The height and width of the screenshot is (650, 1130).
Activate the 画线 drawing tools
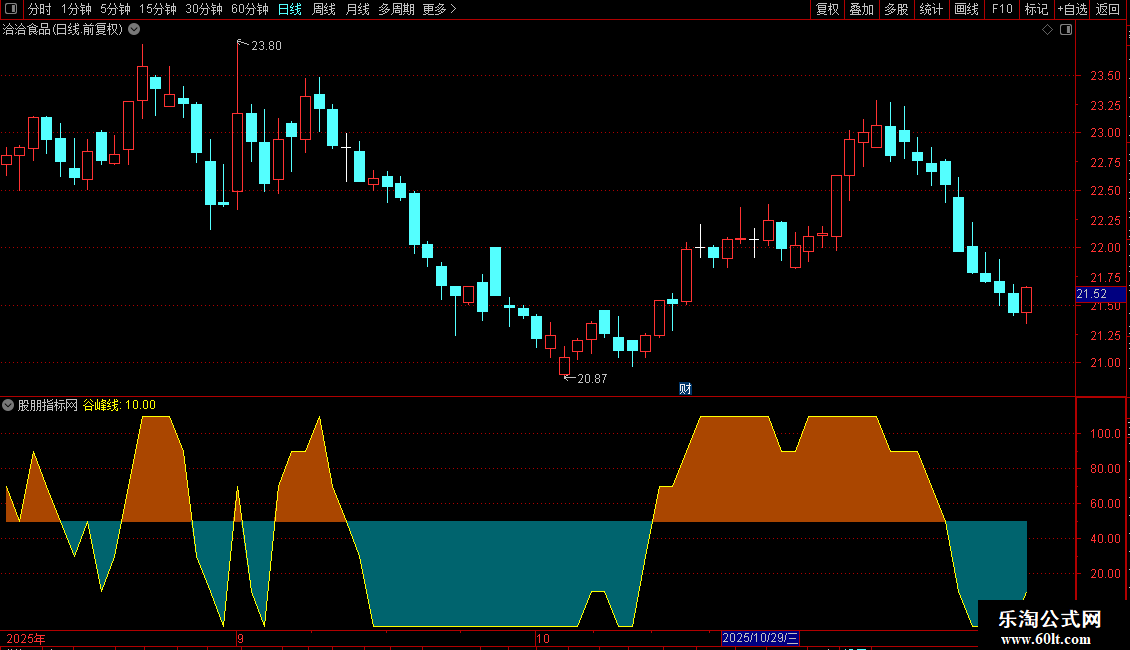point(966,9)
